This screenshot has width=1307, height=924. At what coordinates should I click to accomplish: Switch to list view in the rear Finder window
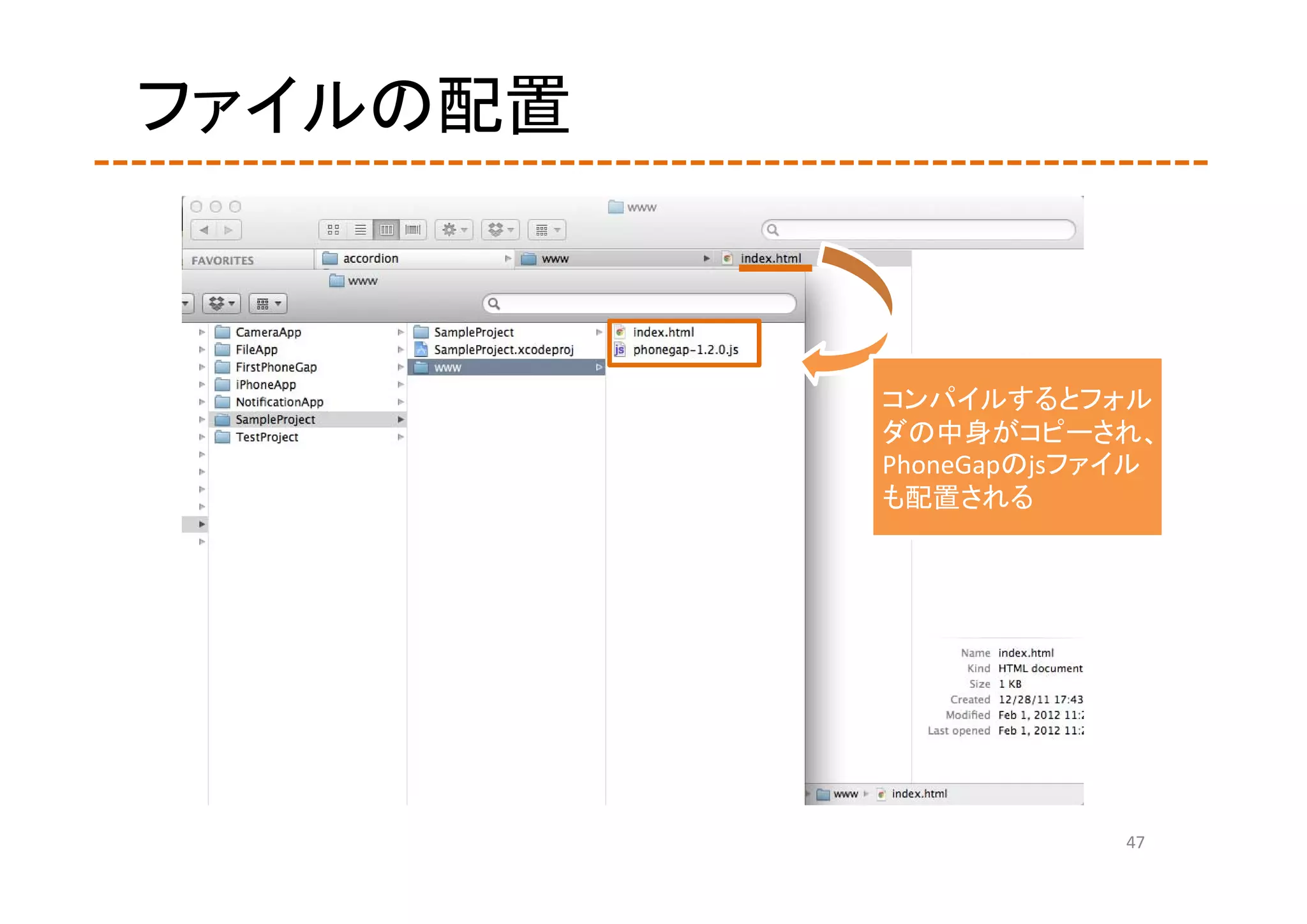click(x=360, y=230)
